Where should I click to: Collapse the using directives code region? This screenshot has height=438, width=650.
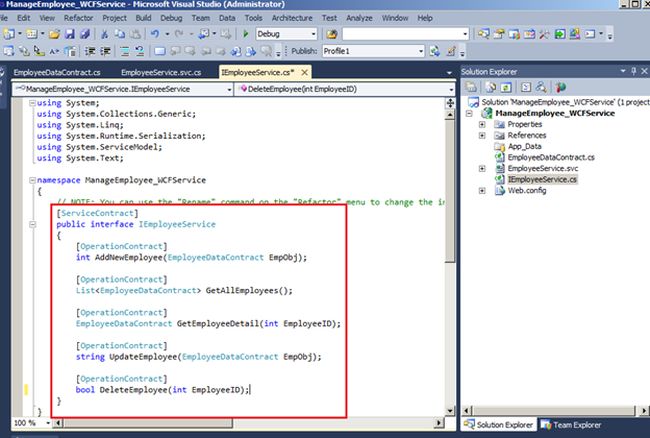32,103
